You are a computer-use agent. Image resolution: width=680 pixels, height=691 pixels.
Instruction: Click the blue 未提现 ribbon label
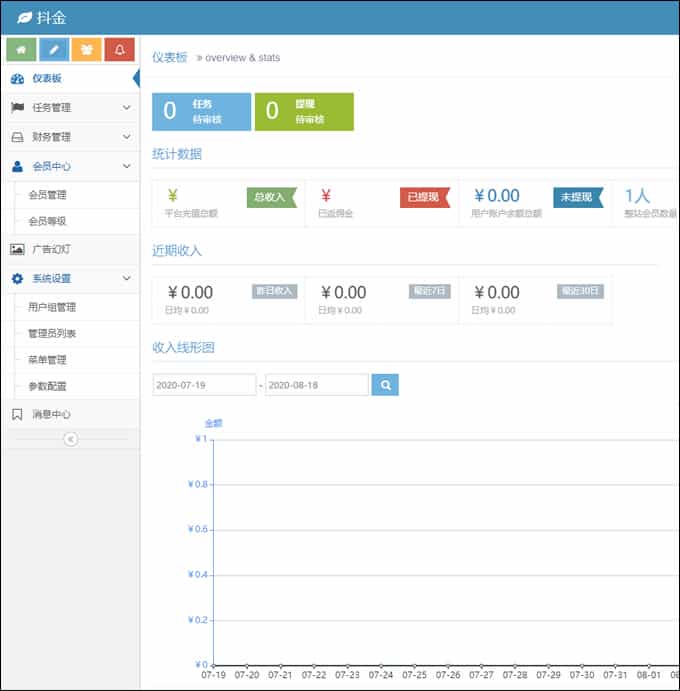[x=578, y=197]
